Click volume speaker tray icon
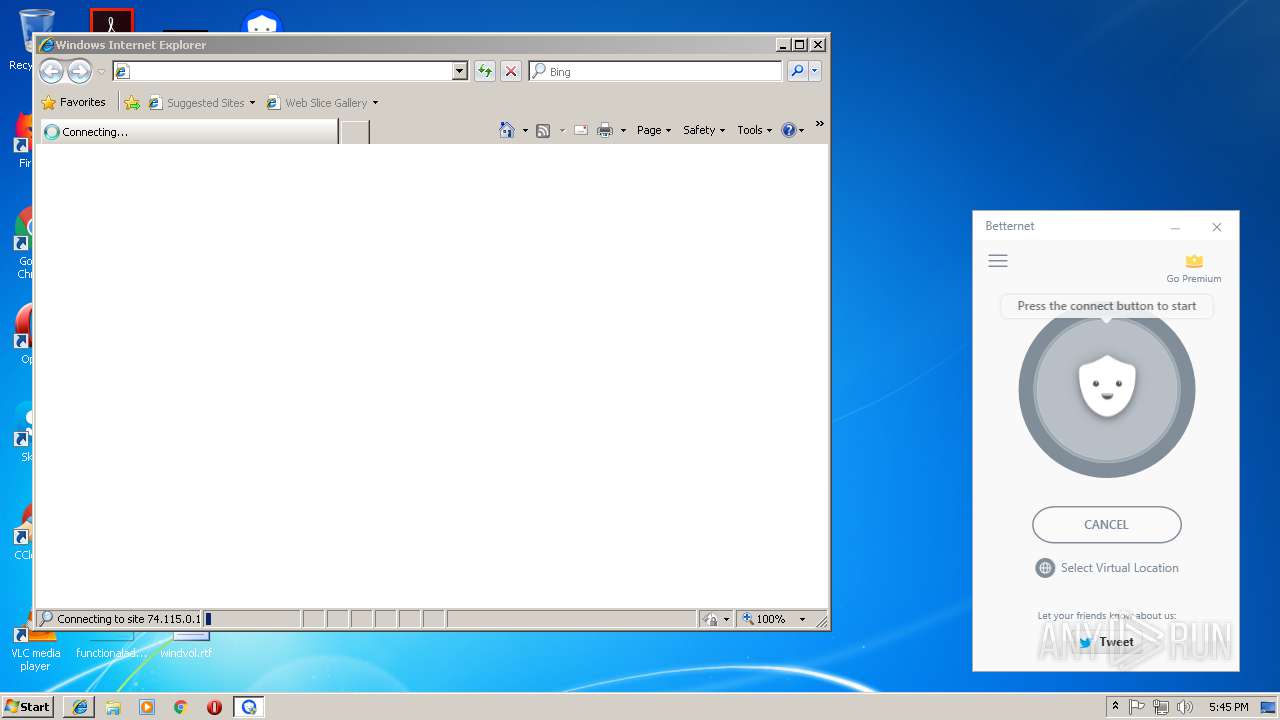Screen dimensions: 1280x720 coord(1185,707)
